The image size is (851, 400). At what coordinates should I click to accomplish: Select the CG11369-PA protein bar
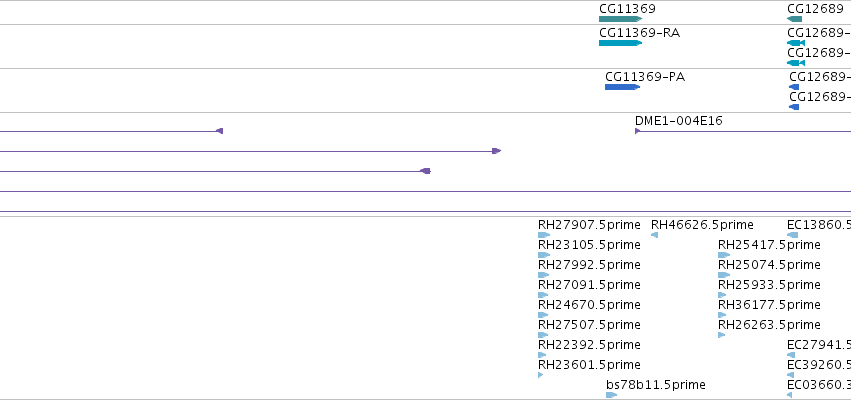coord(623,87)
